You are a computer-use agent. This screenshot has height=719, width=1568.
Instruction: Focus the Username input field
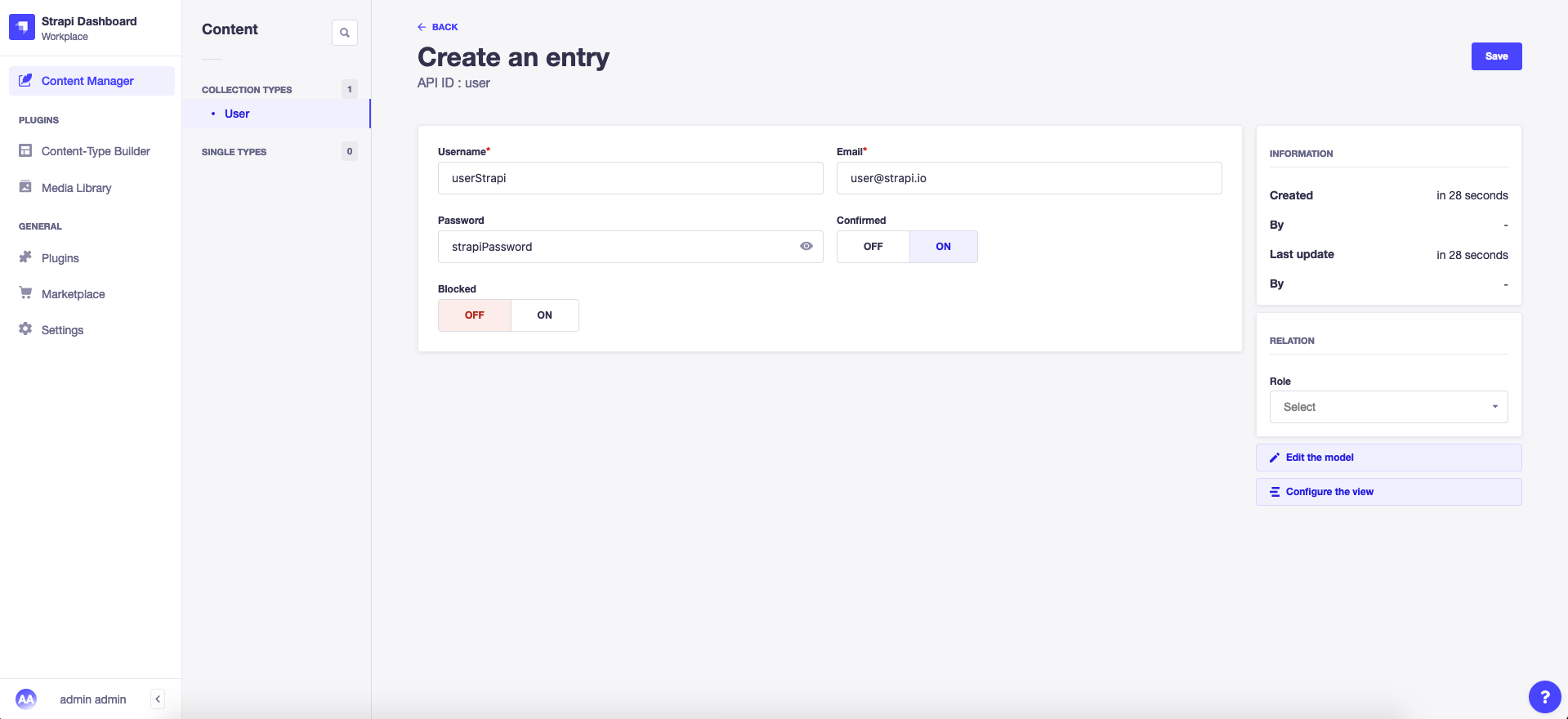point(630,178)
